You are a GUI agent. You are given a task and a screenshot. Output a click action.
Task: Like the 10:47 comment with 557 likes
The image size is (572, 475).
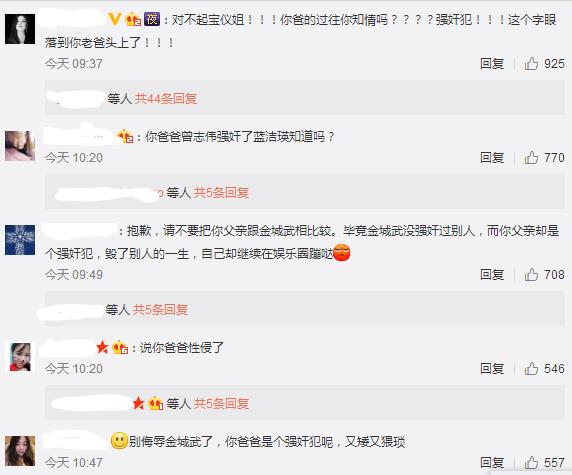point(531,463)
